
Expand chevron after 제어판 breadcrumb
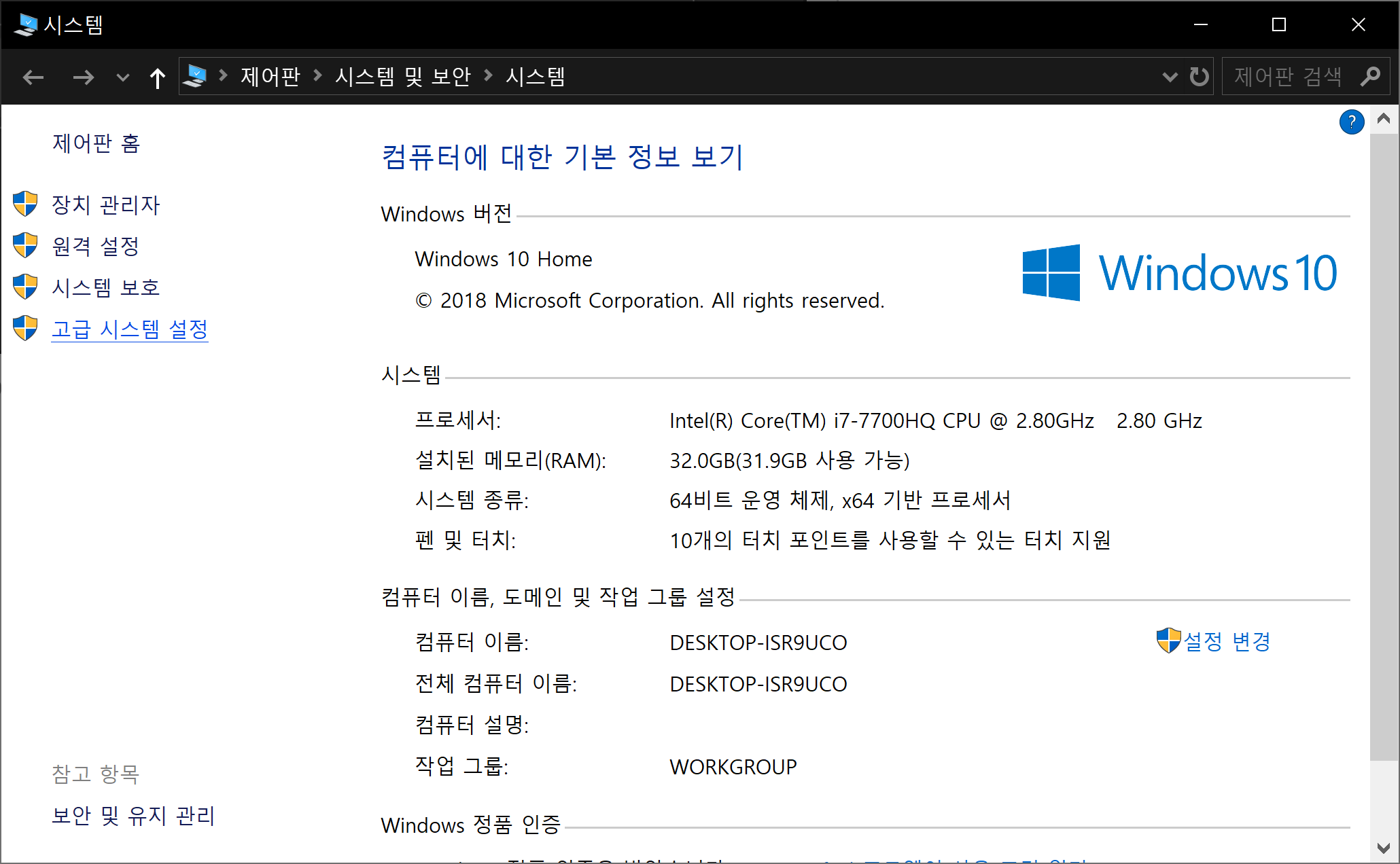[317, 76]
